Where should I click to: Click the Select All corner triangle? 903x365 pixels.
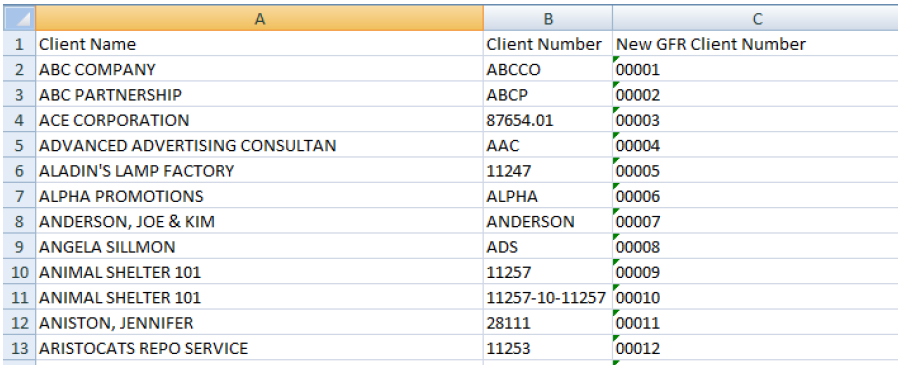(x=19, y=18)
